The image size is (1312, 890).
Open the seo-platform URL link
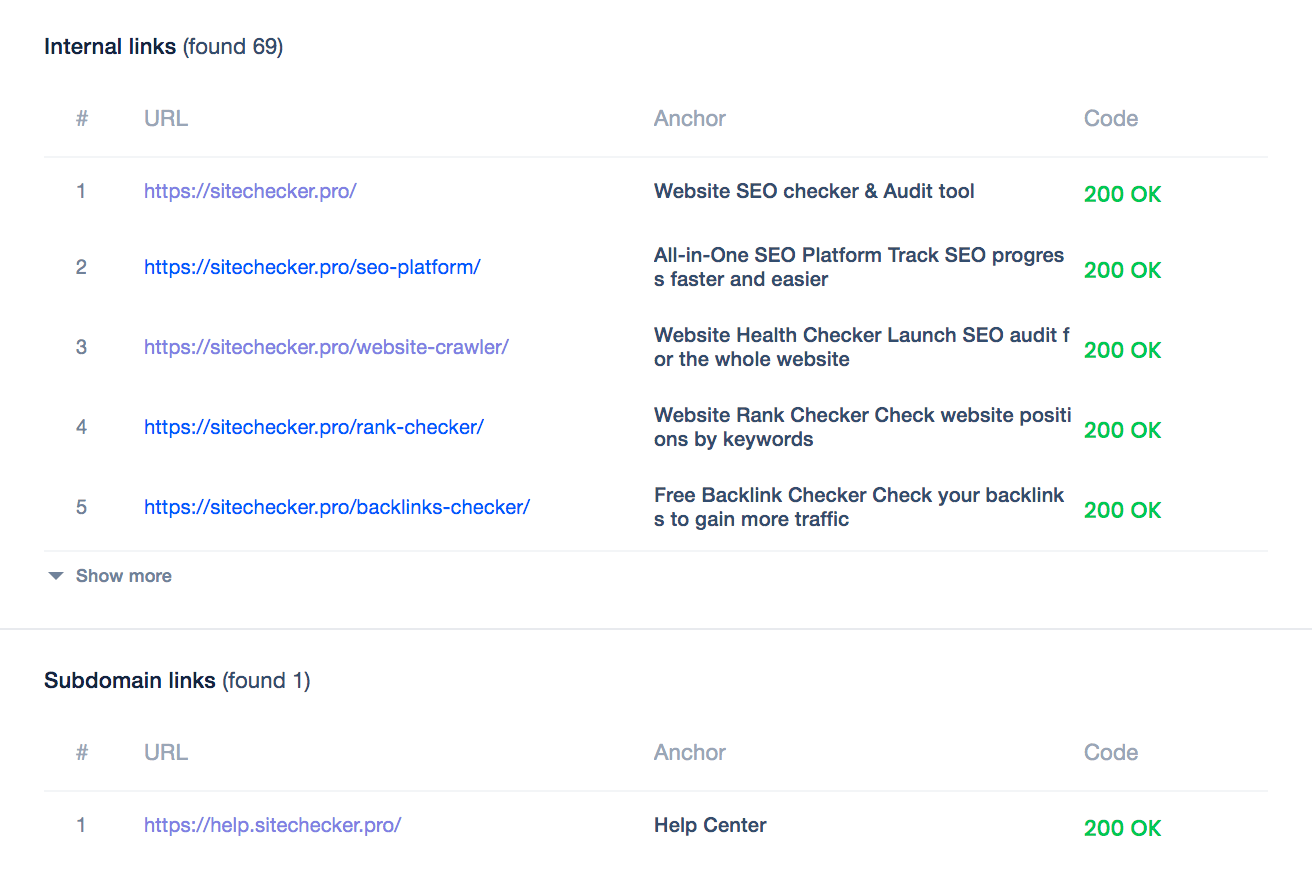[312, 267]
